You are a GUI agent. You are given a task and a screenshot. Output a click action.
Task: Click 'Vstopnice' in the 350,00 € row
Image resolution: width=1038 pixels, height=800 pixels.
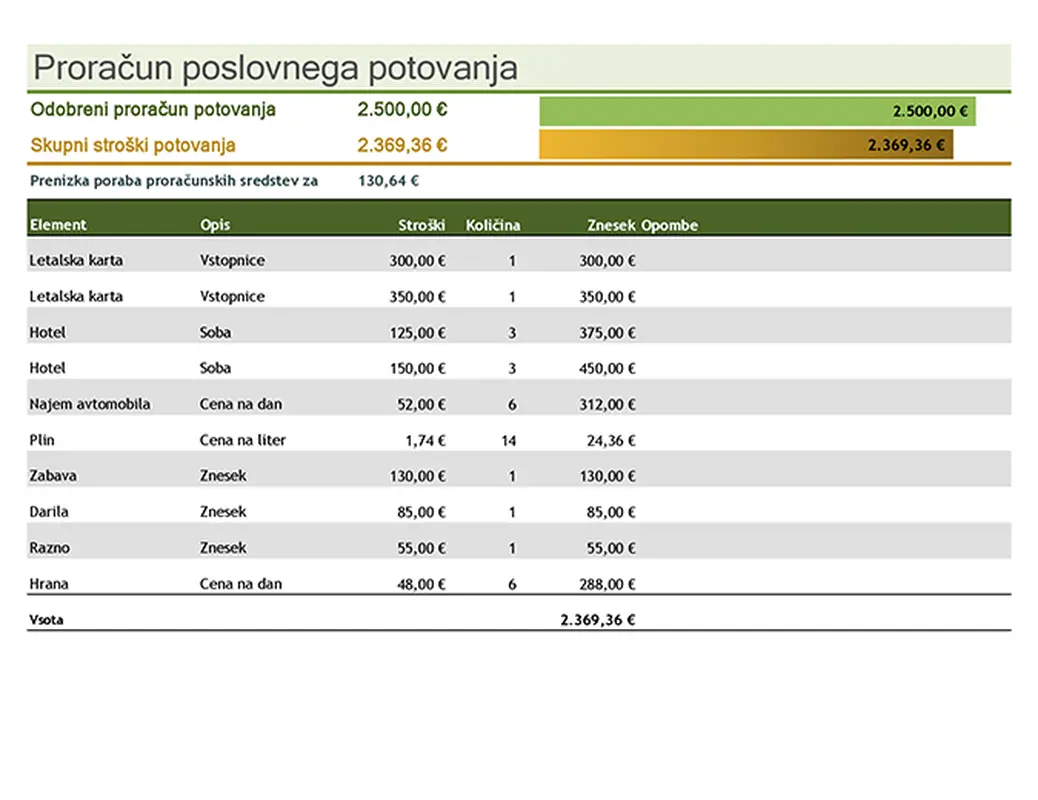[232, 296]
